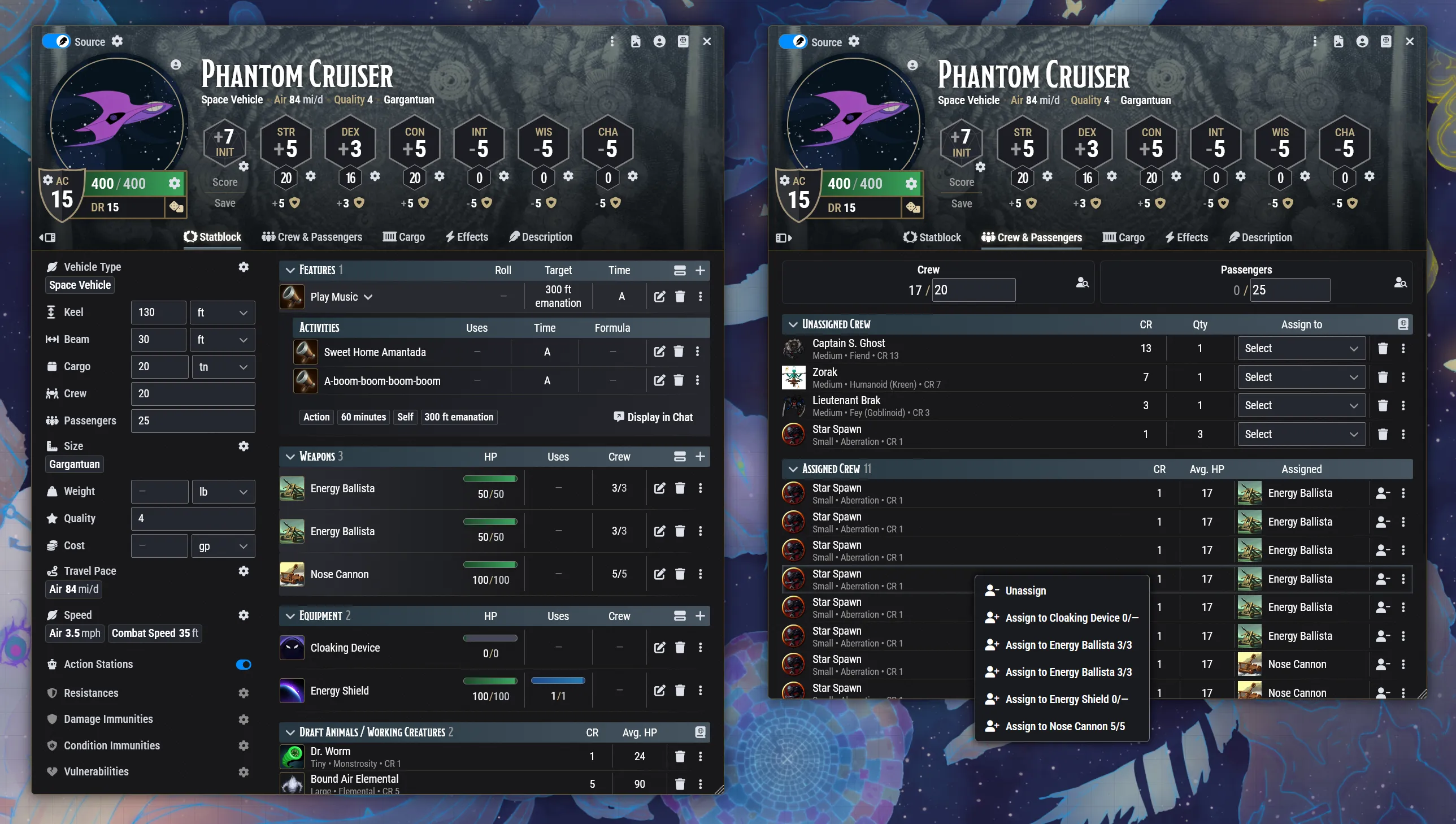Open initiative settings gear in left window

(x=244, y=166)
